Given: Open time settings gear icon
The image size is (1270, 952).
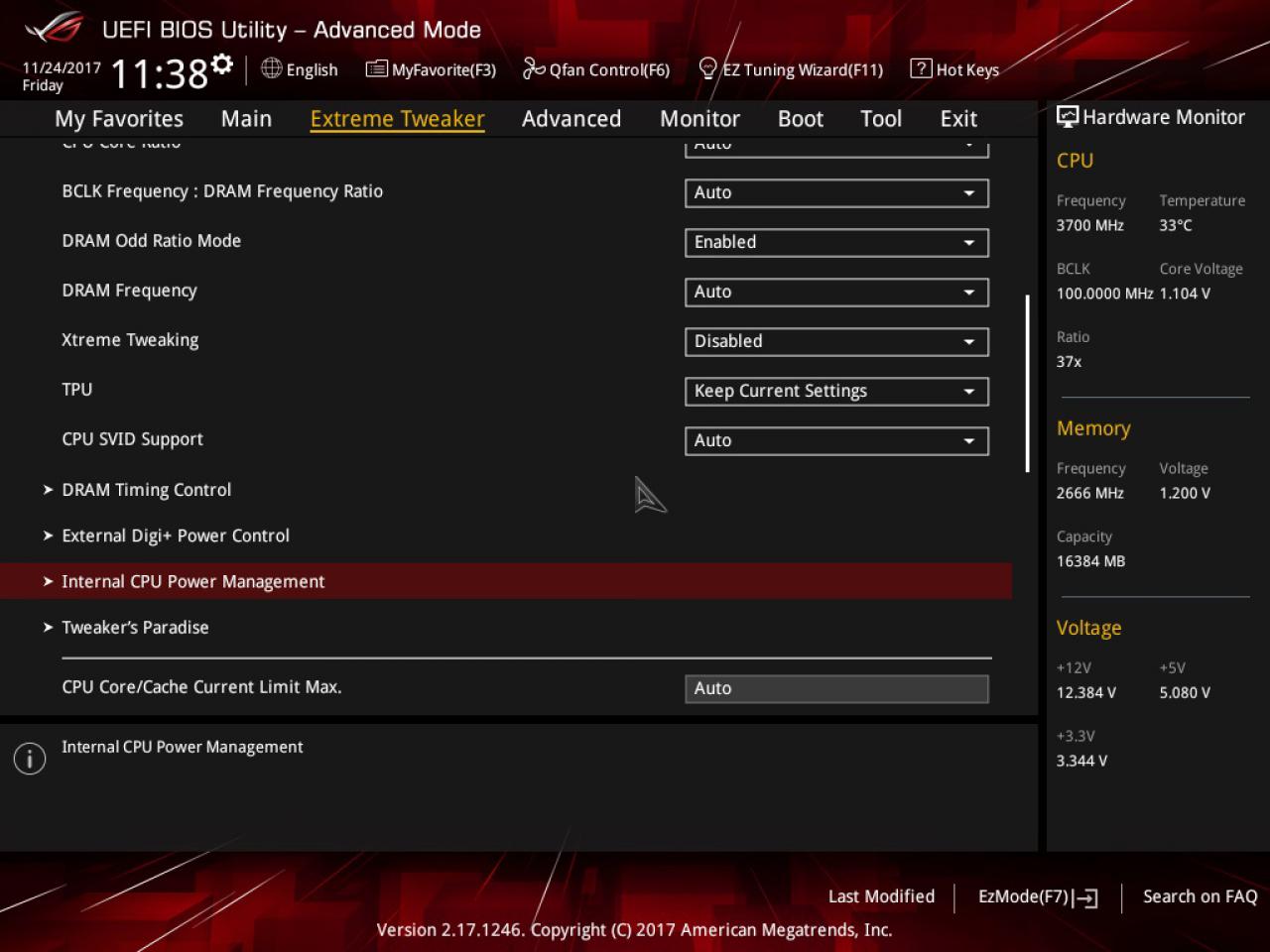Looking at the screenshot, I should point(222,64).
